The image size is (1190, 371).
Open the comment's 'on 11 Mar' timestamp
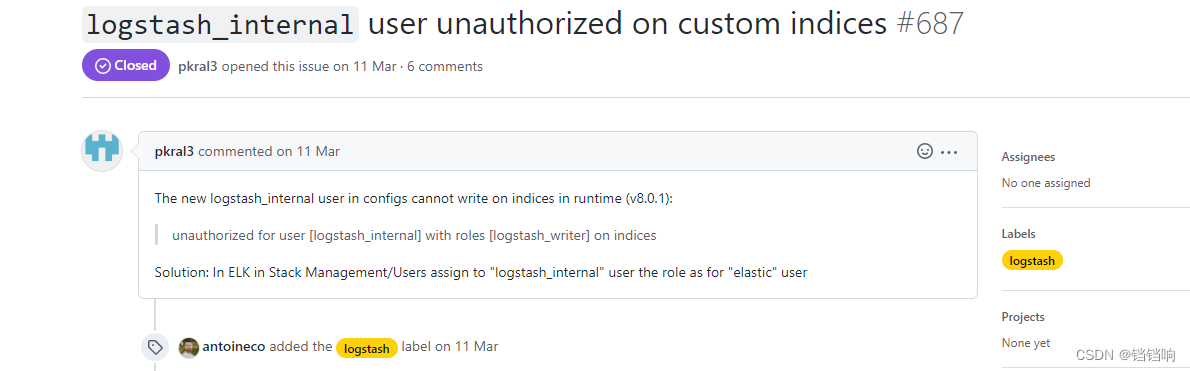(307, 151)
